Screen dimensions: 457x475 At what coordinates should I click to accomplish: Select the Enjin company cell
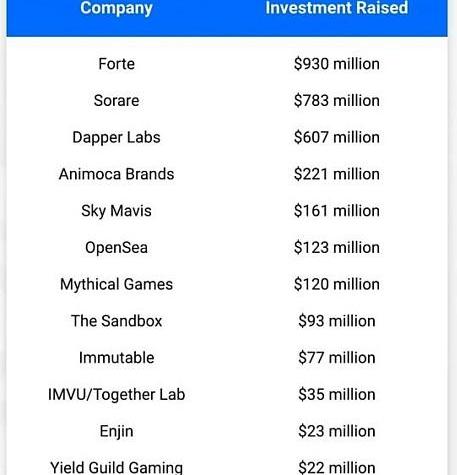coord(116,431)
